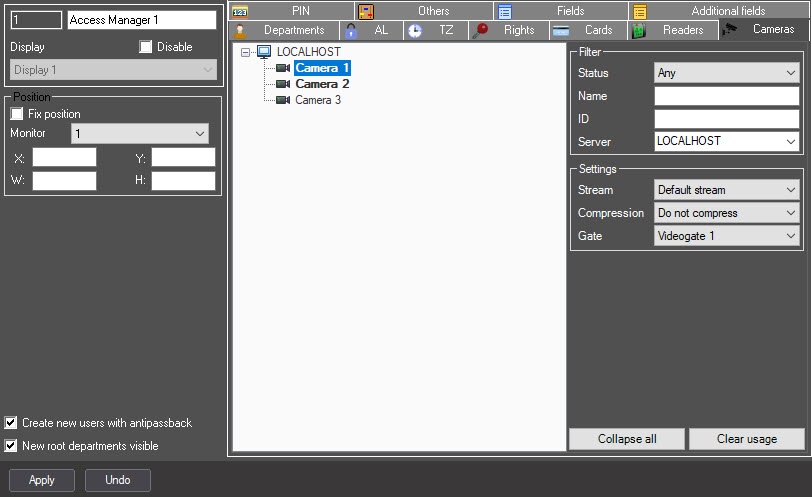This screenshot has width=812, height=497.
Task: Switch to the Additional fields tab
Action: click(x=720, y=10)
